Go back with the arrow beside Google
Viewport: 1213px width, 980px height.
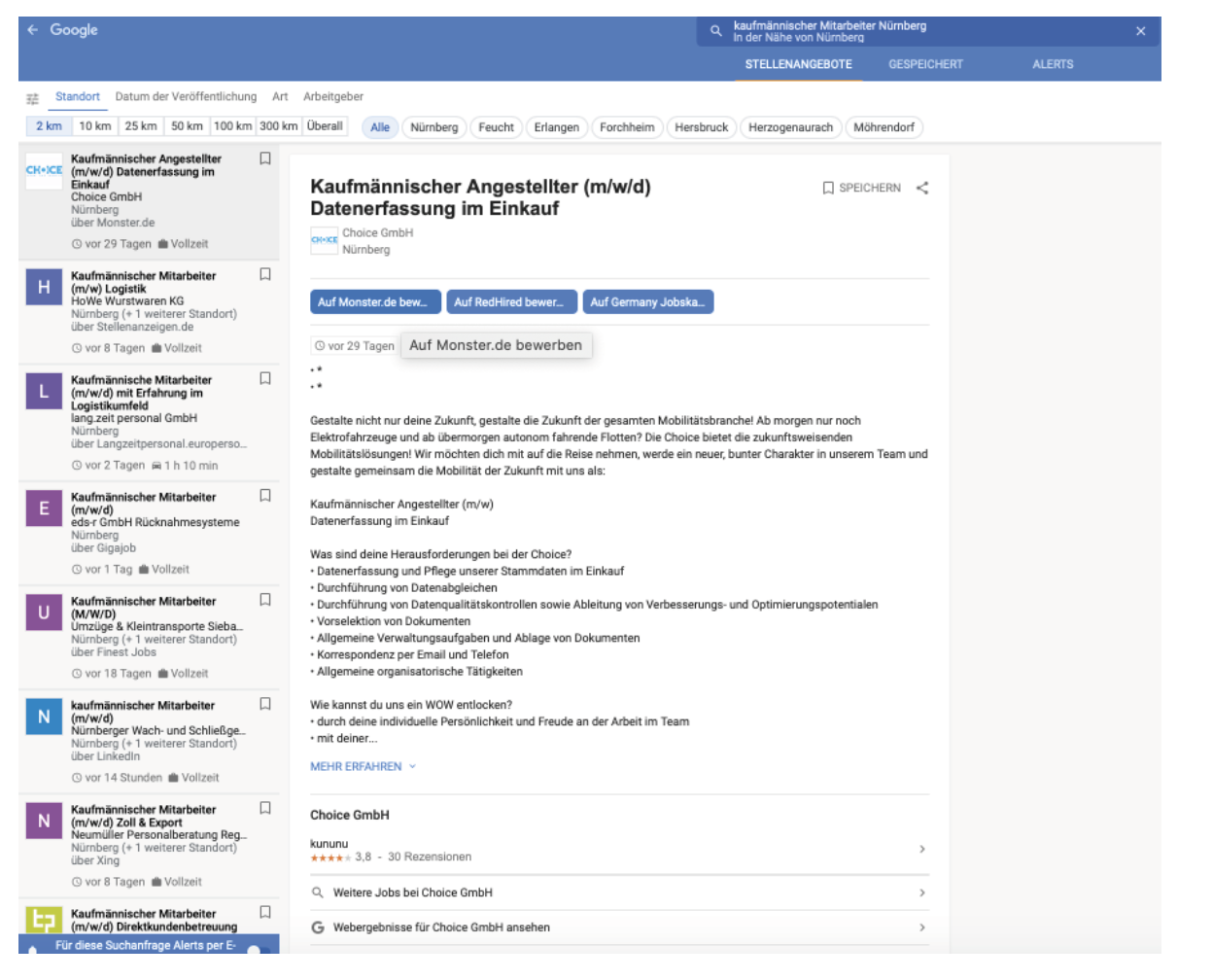33,30
